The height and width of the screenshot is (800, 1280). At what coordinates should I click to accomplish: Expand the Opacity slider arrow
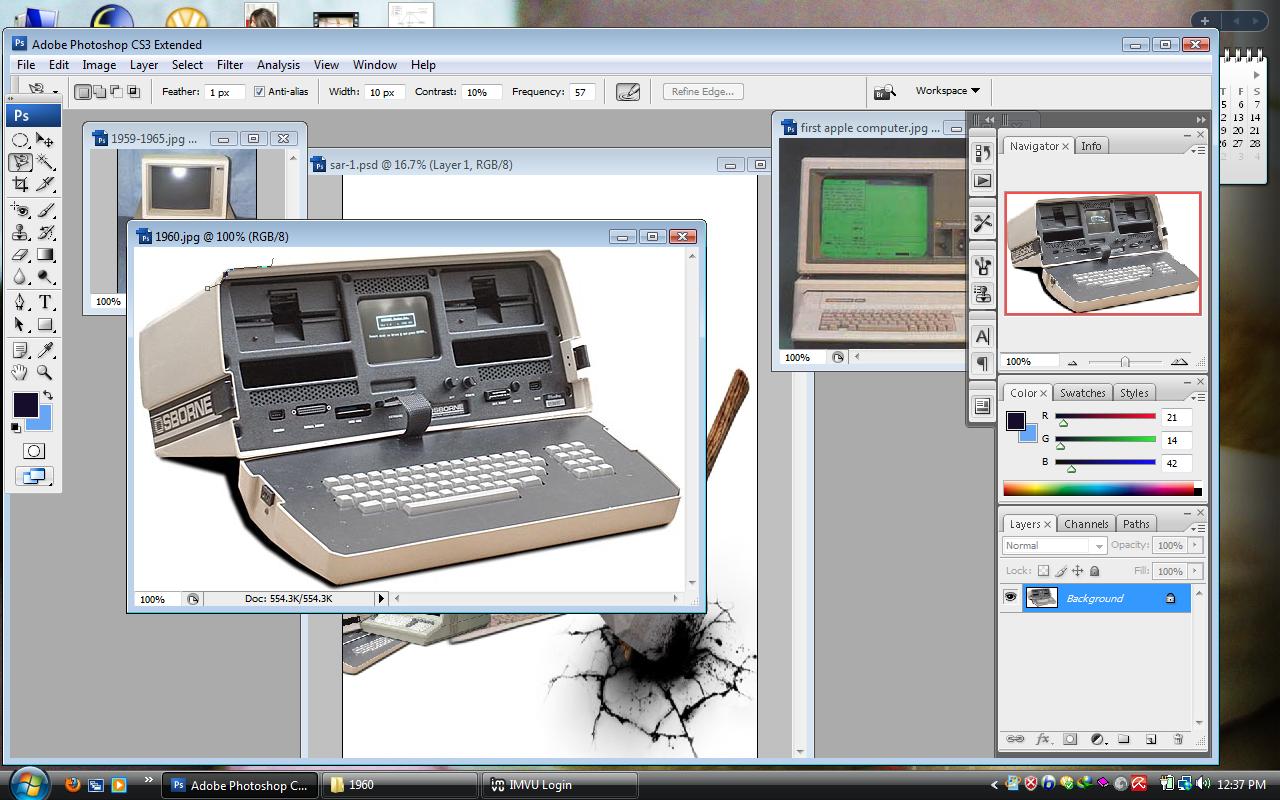tap(1194, 546)
